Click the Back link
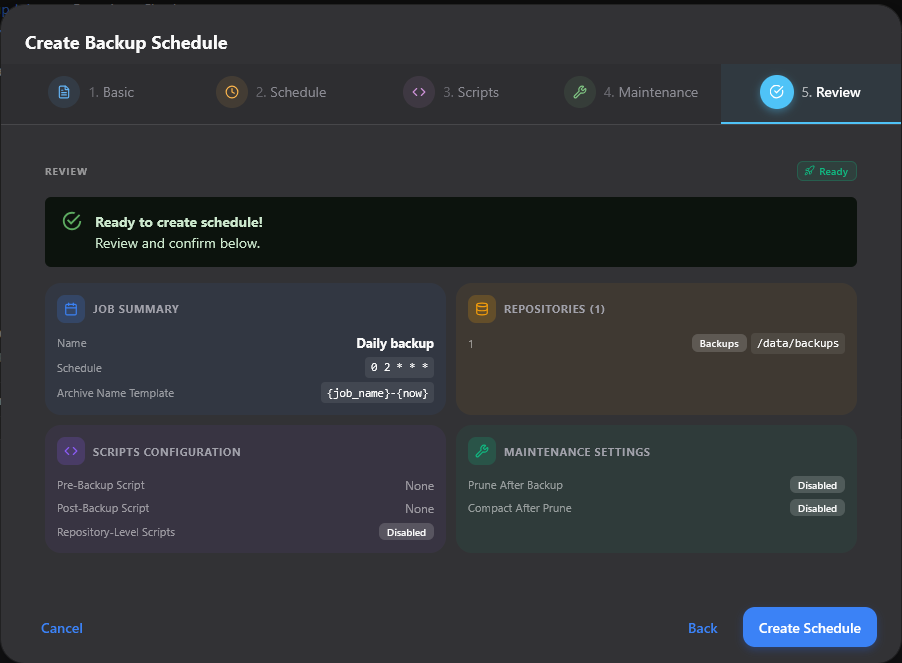This screenshot has height=663, width=902. [703, 628]
